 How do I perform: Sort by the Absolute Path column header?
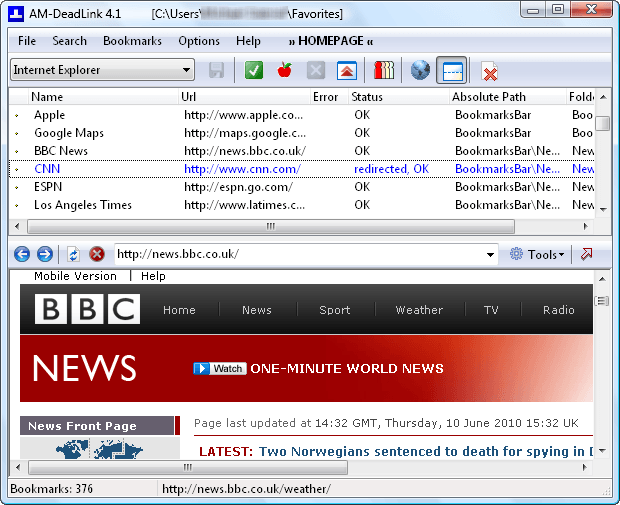tap(507, 97)
